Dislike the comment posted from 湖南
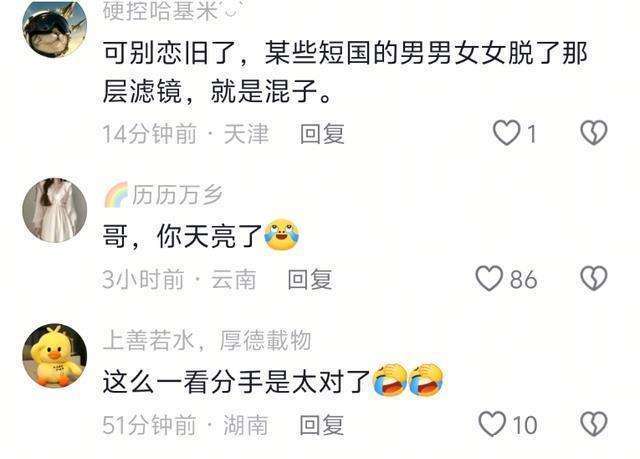640x459 pixels. [594, 424]
